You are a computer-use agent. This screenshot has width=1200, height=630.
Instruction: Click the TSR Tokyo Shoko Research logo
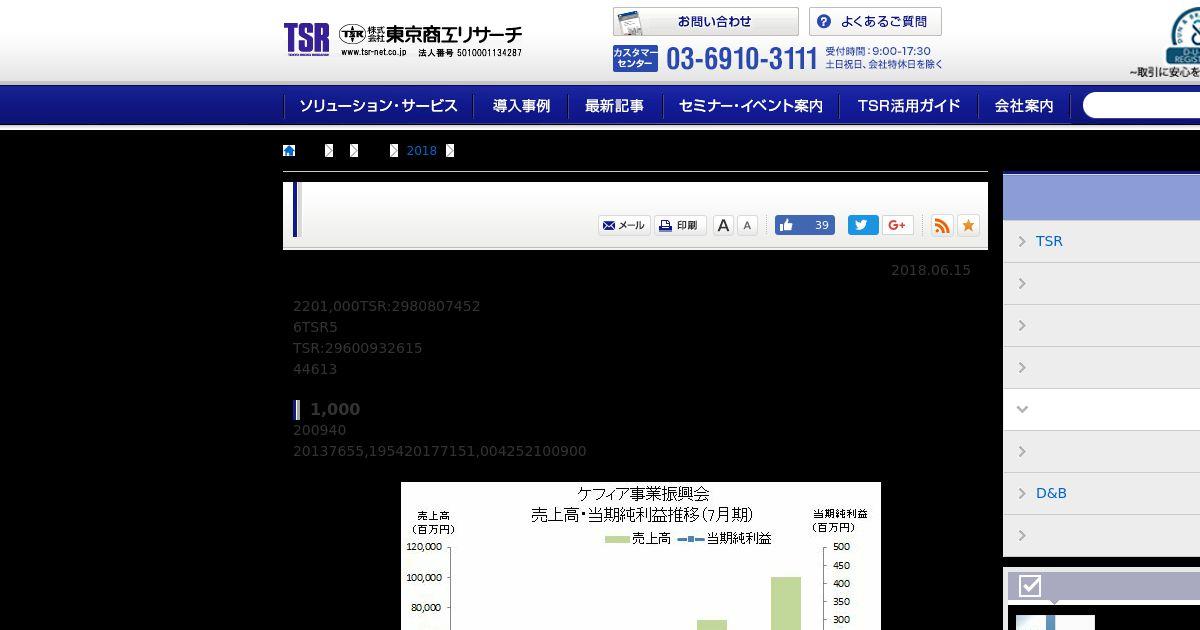click(403, 40)
